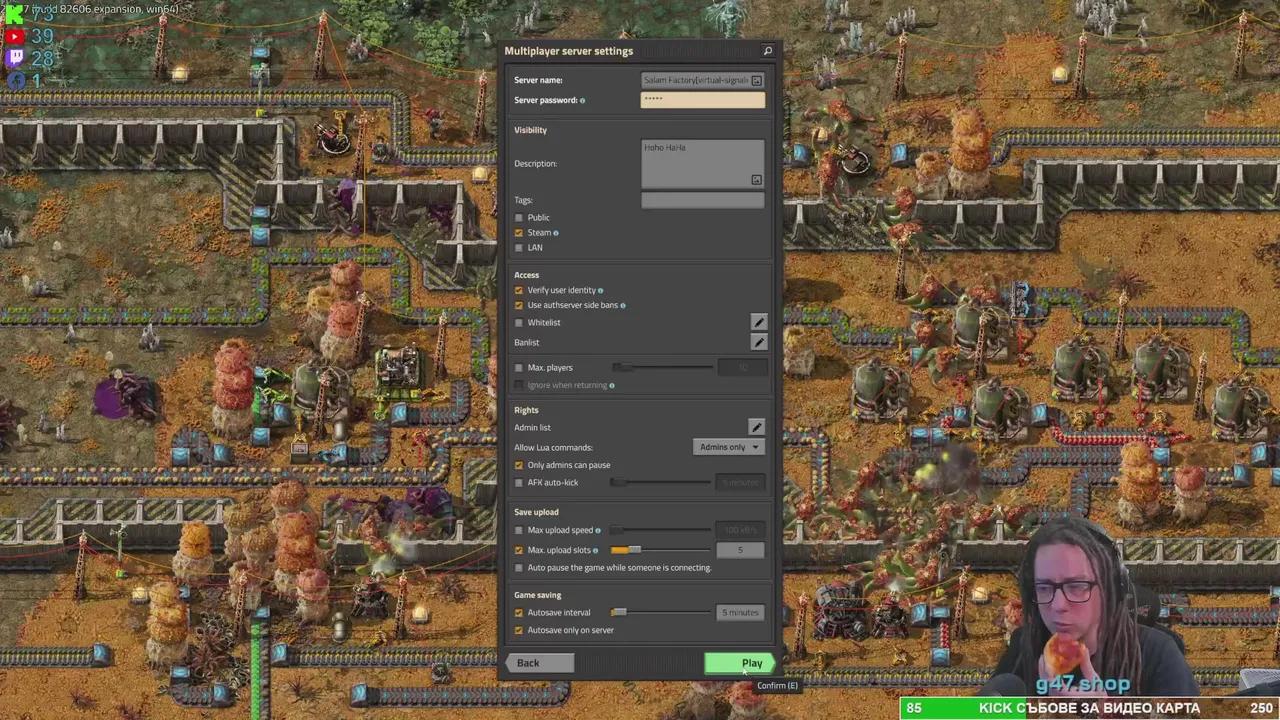Screen dimensions: 1280x720
Task: Adjust the Max. upload slots slider
Action: pos(661,550)
